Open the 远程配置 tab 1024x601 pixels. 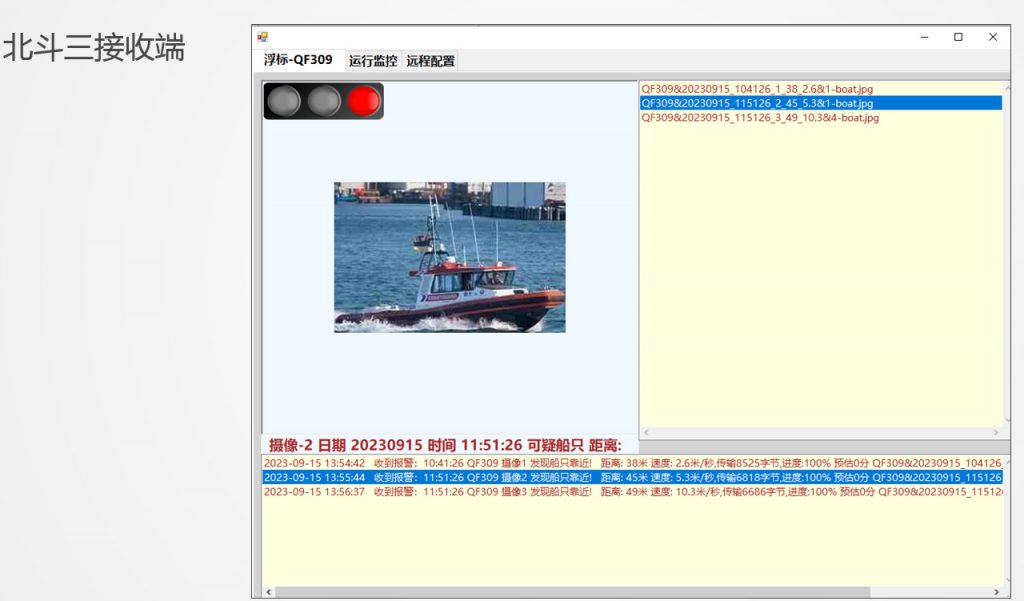pyautogui.click(x=430, y=61)
